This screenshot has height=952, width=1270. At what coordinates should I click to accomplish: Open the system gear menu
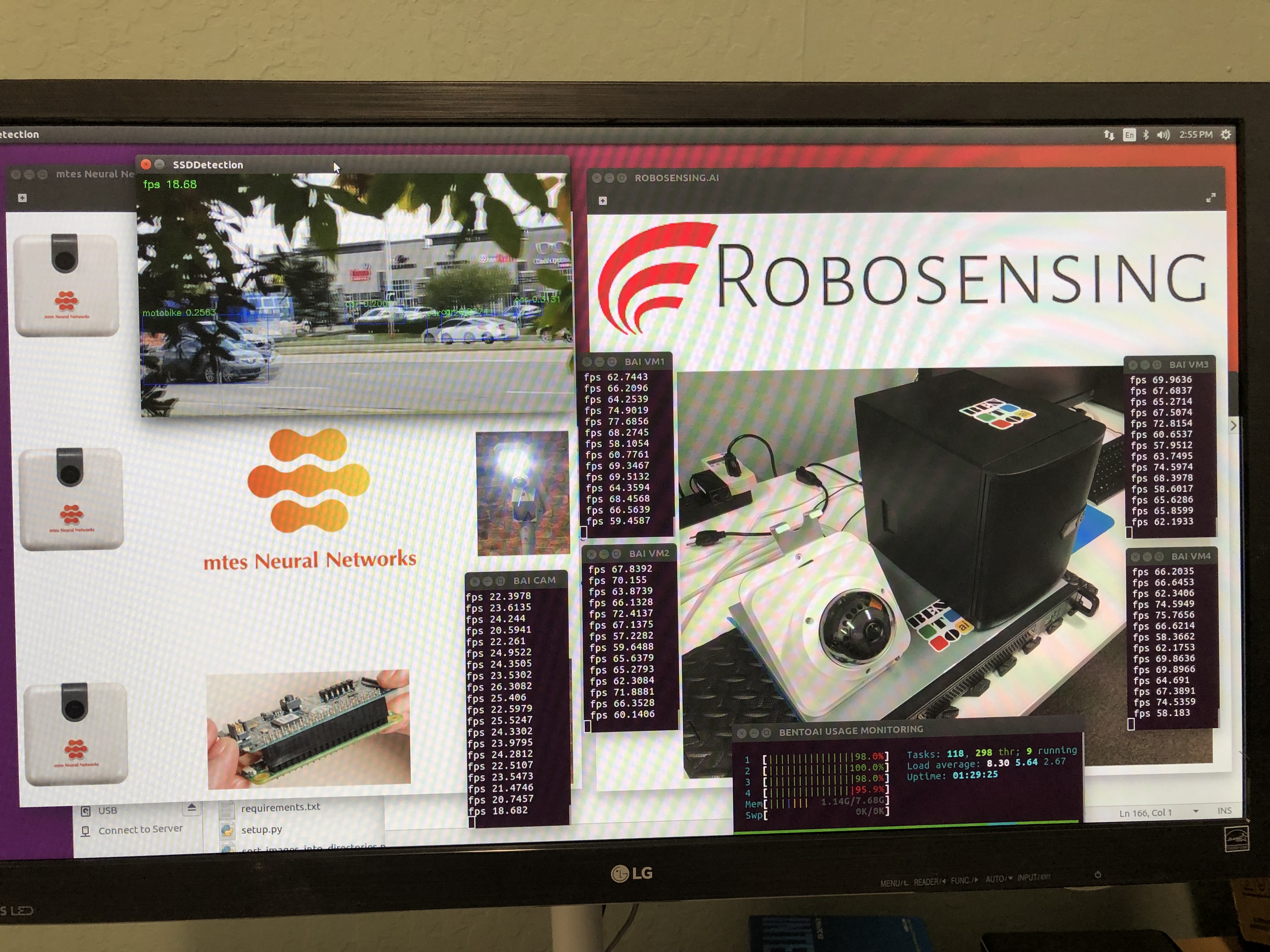[x=1226, y=134]
